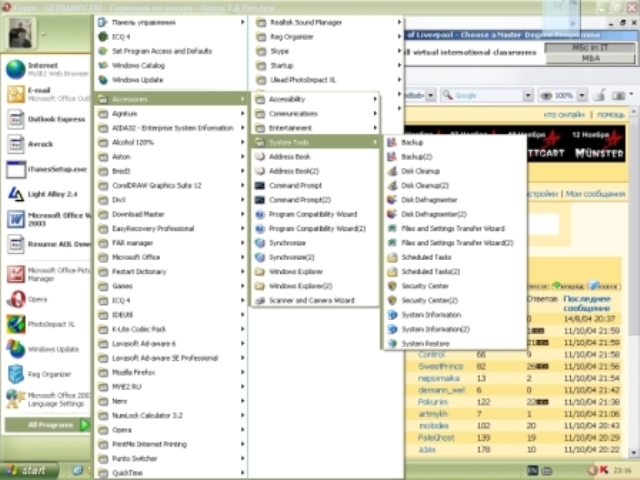Expand the Realtek Sound Manager folder
This screenshot has height=480, width=640.
pyautogui.click(x=328, y=22)
